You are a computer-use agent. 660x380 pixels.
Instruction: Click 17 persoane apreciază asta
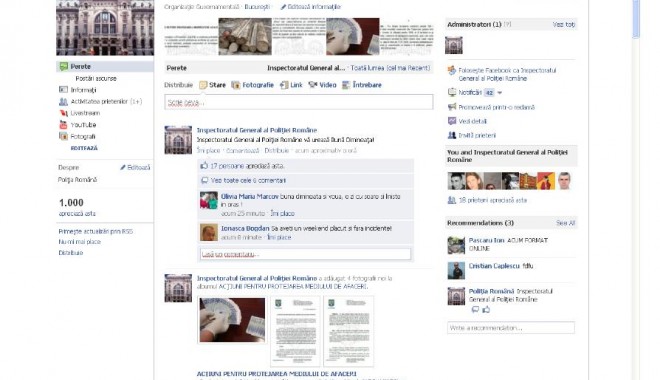(x=247, y=166)
